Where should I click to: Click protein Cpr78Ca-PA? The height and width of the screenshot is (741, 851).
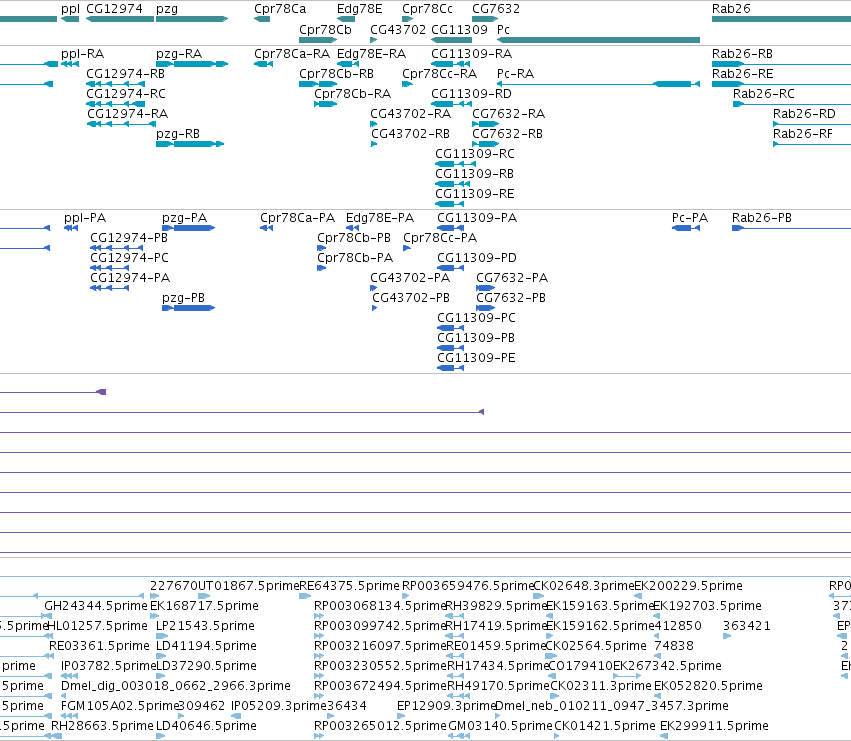coord(297,218)
